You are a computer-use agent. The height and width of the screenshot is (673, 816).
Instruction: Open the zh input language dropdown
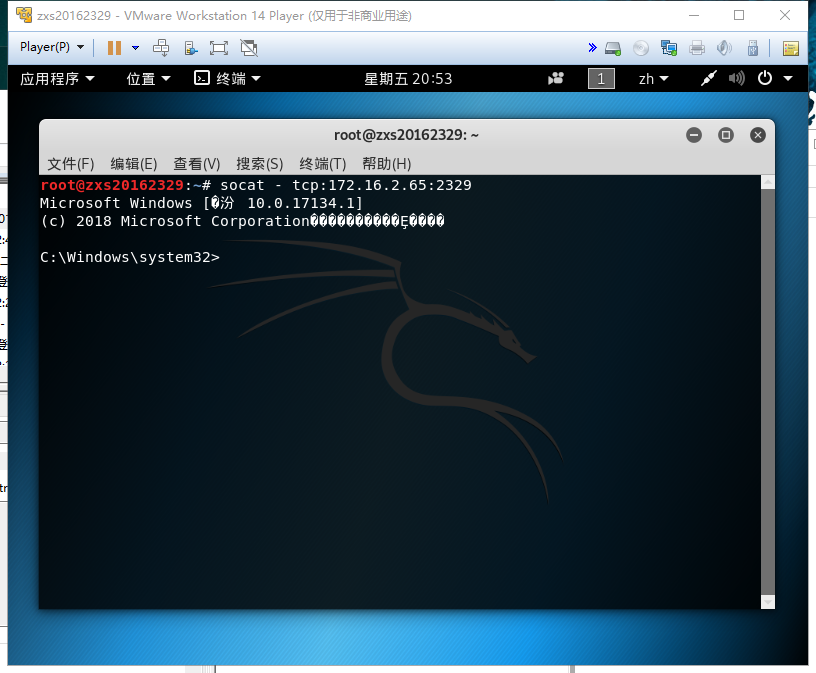(x=653, y=79)
